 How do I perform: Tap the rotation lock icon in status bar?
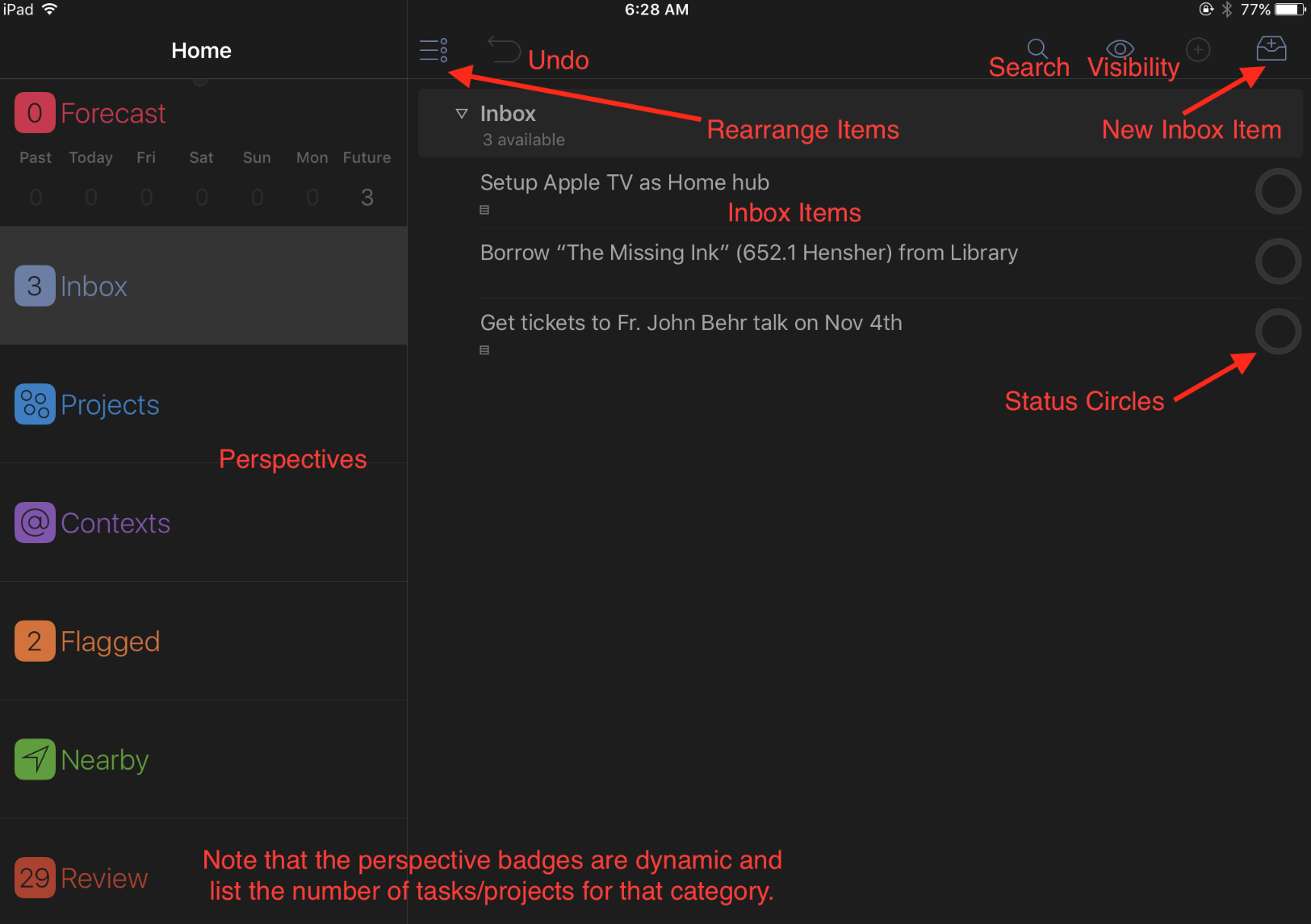(1206, 10)
